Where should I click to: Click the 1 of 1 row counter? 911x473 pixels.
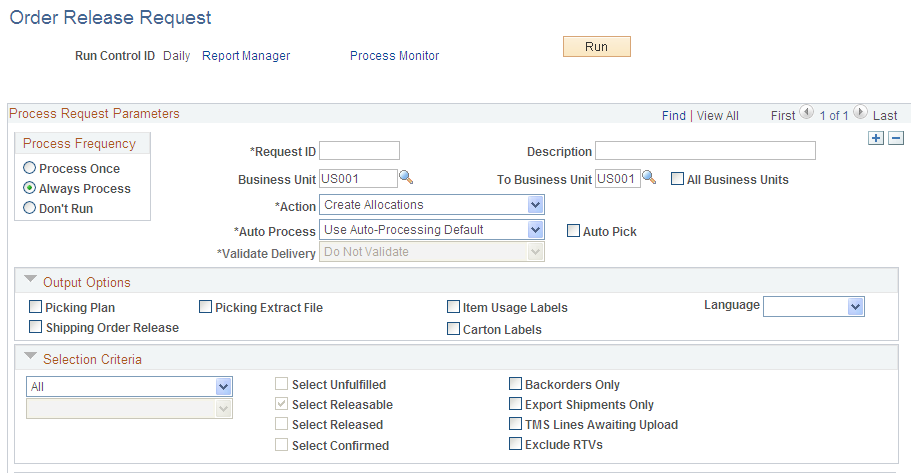pyautogui.click(x=834, y=116)
